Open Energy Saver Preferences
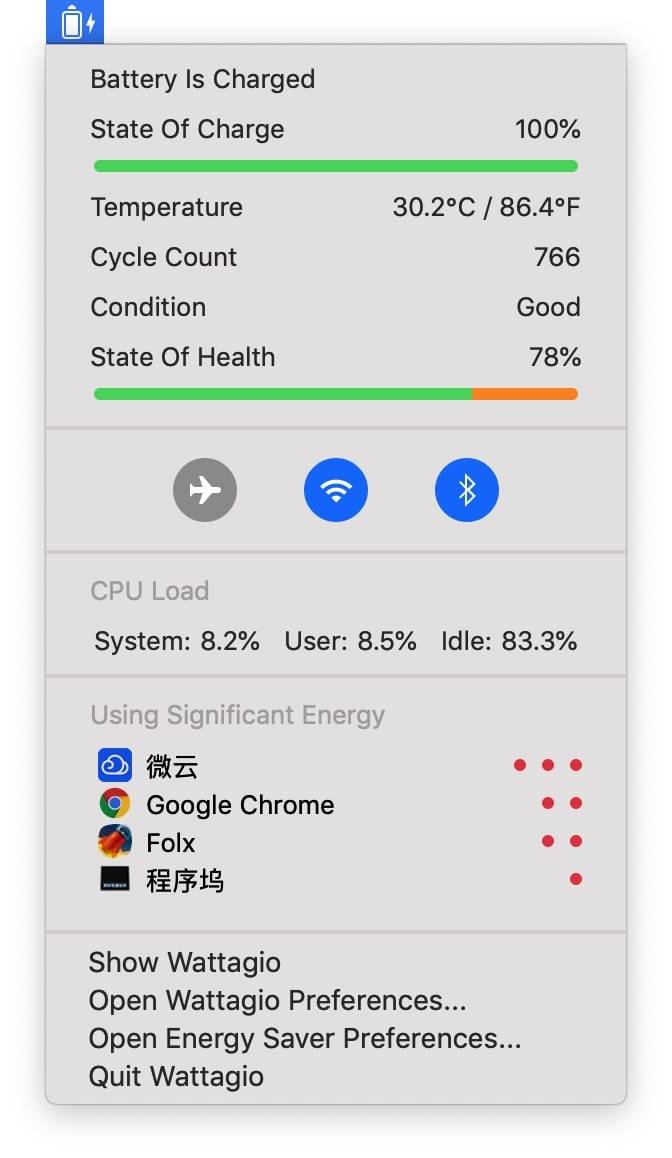Viewport: 672px width, 1158px height. tap(305, 1039)
